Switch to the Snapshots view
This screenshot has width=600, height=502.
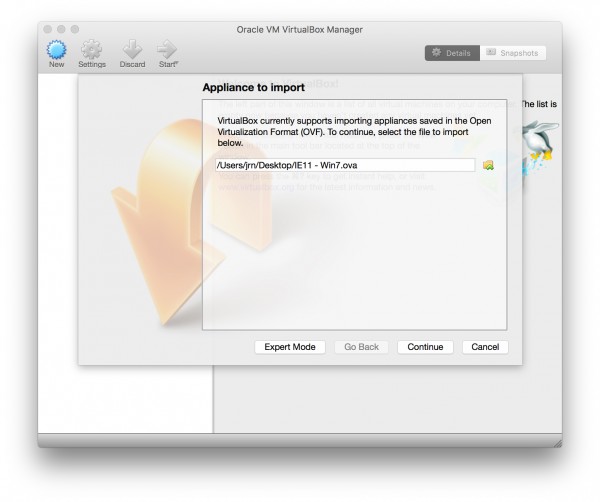coord(513,53)
